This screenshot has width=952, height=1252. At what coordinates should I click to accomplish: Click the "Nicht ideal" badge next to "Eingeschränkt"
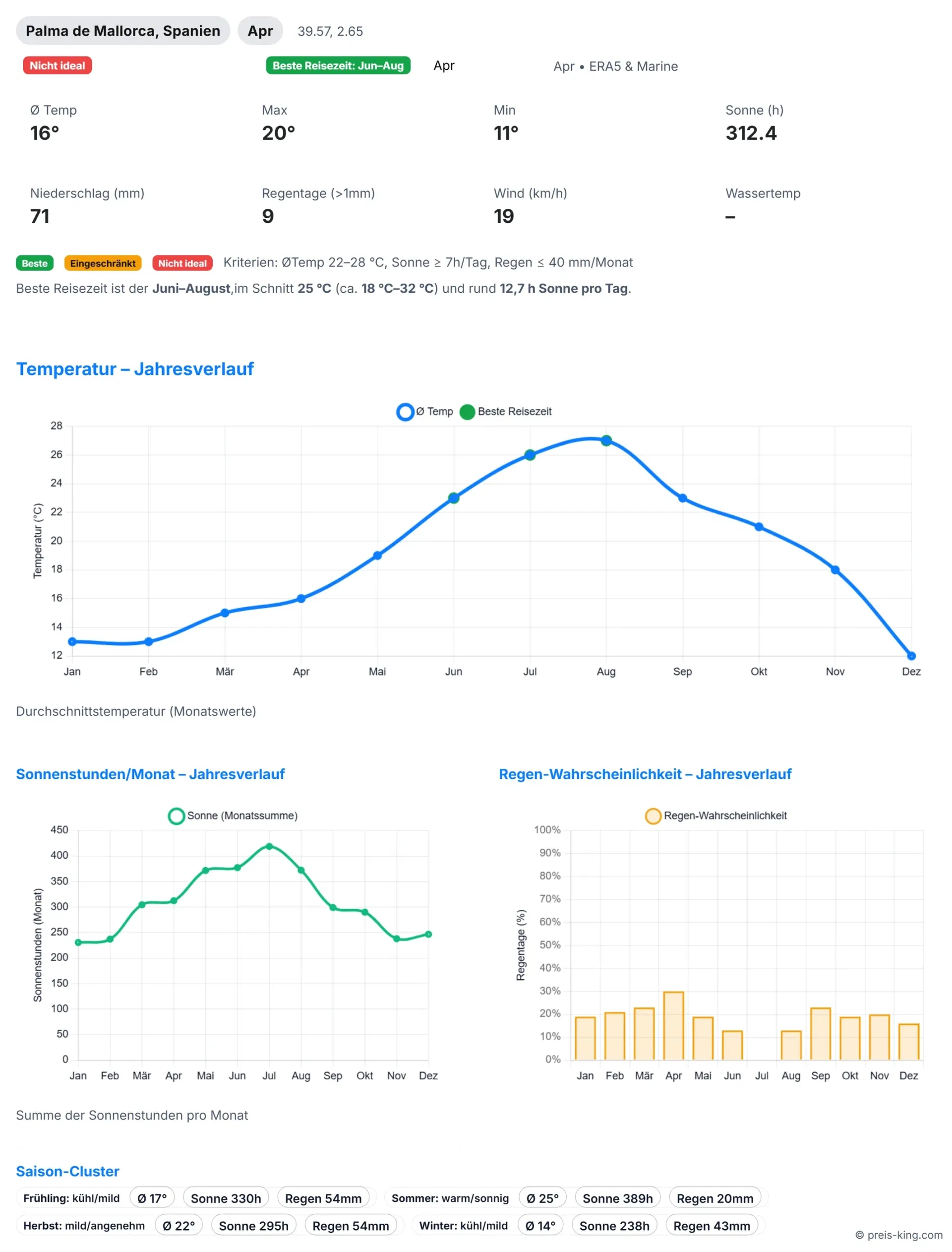[182, 263]
